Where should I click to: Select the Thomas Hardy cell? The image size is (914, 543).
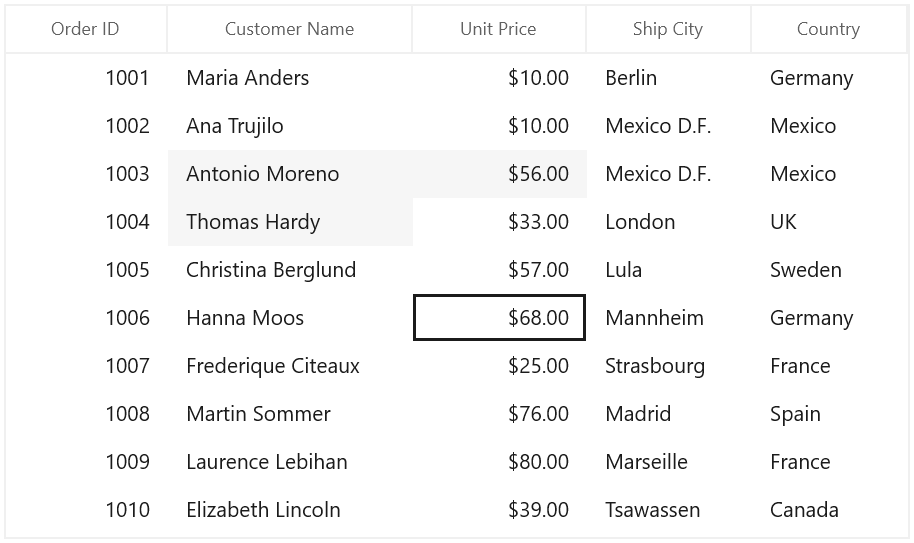[290, 222]
